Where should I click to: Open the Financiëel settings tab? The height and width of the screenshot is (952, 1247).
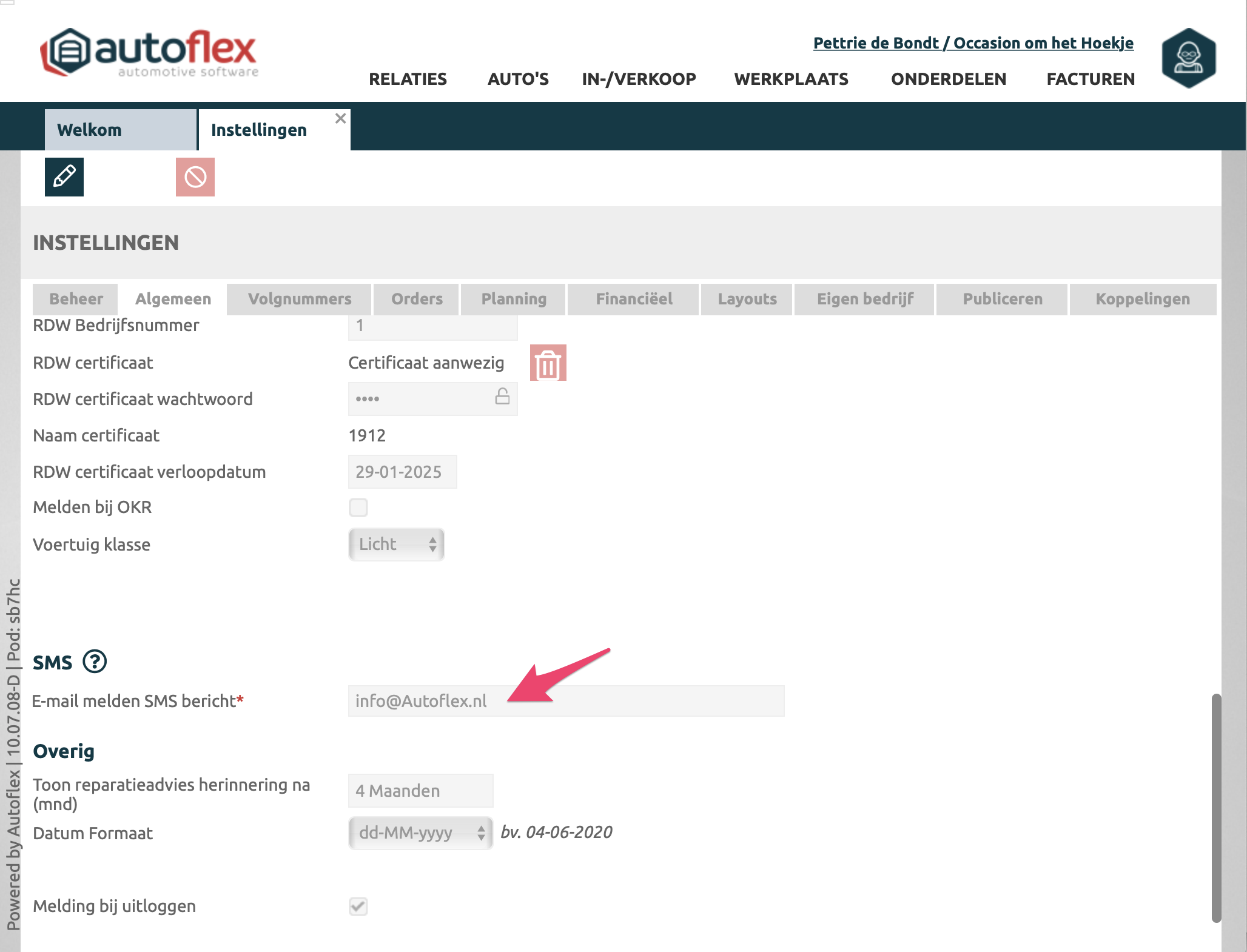coord(634,299)
